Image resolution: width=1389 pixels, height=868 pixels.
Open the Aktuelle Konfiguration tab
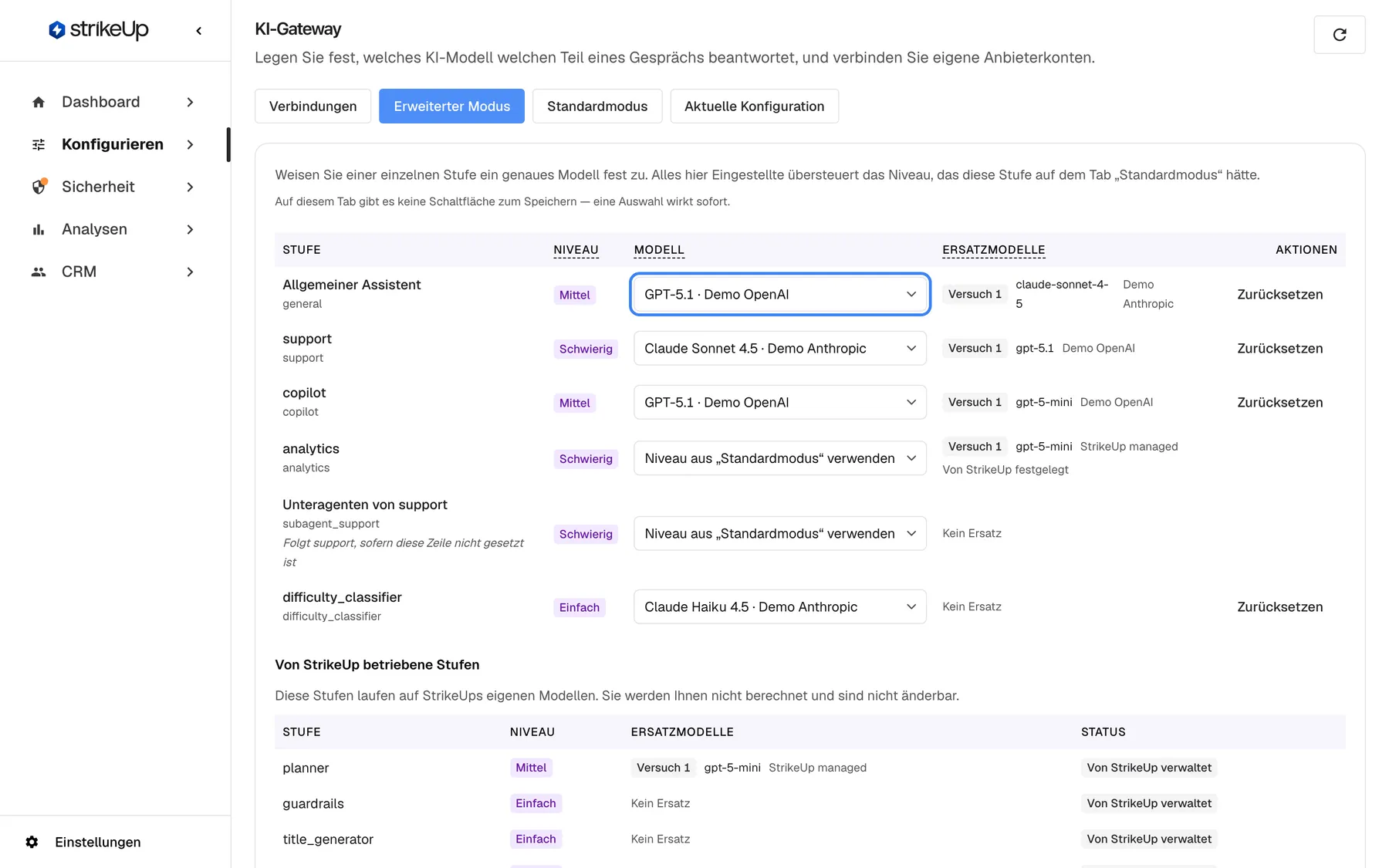click(754, 106)
